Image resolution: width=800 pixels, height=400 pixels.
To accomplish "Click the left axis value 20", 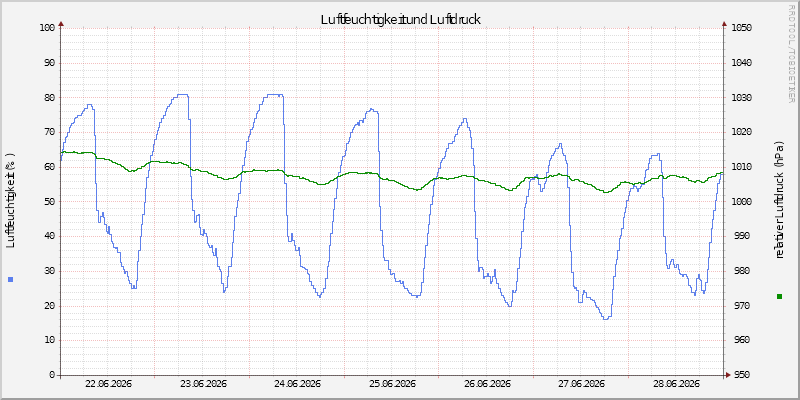I will (49, 306).
